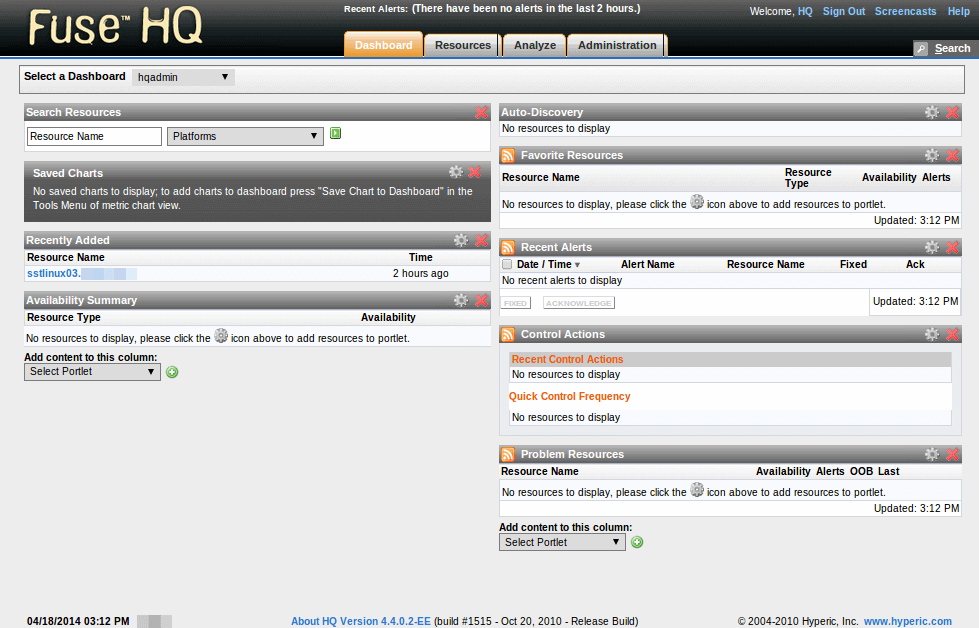Click the Search link in header
This screenshot has height=628, width=979.
point(952,49)
